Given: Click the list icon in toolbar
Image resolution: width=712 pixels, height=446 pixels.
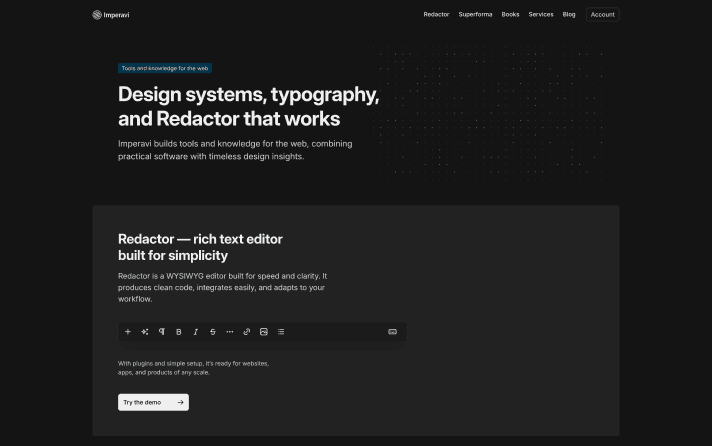Looking at the screenshot, I should [281, 332].
